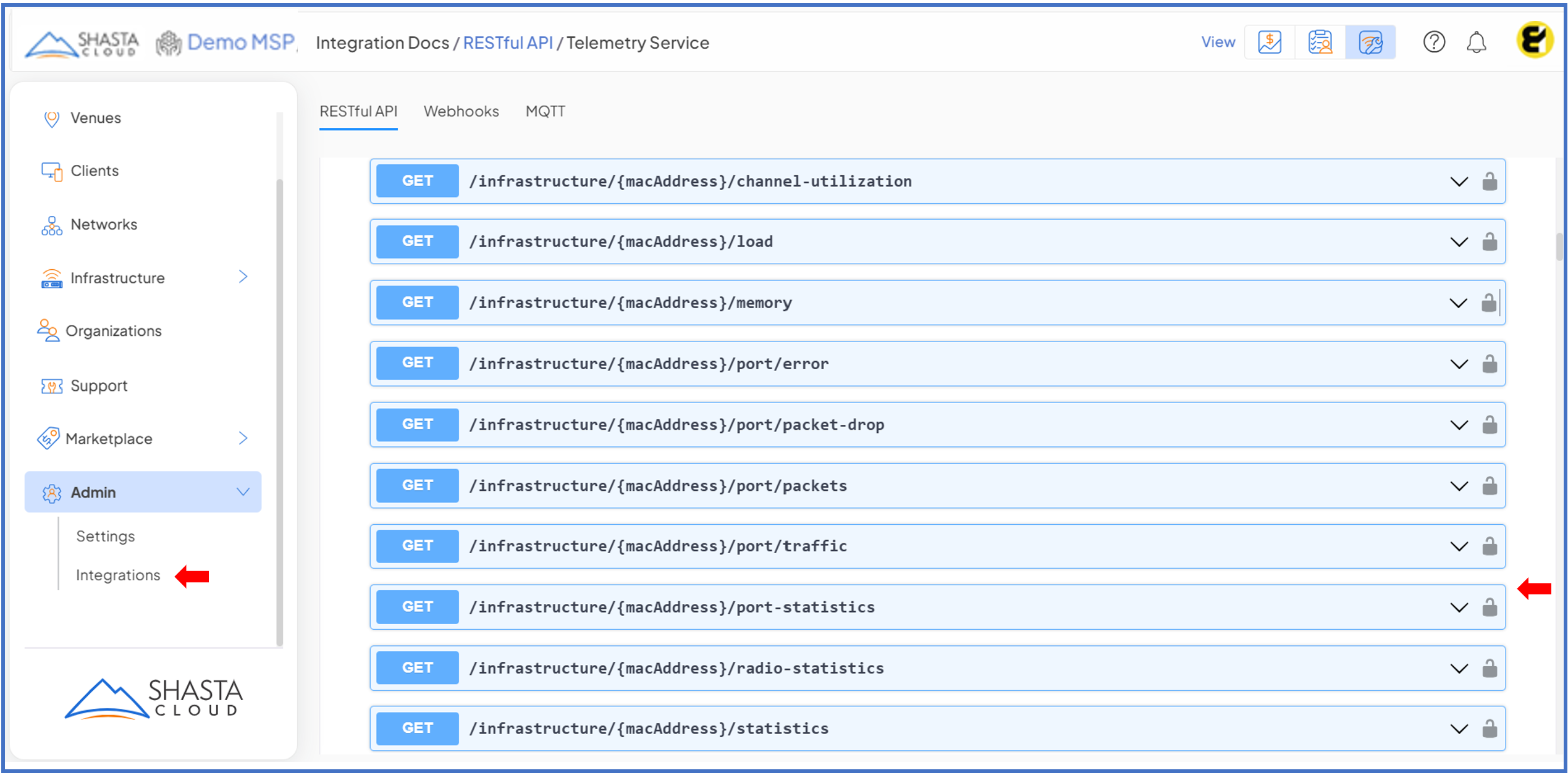This screenshot has width=1568, height=773.
Task: Click GET port/traffic endpoint row
Action: coord(657,546)
